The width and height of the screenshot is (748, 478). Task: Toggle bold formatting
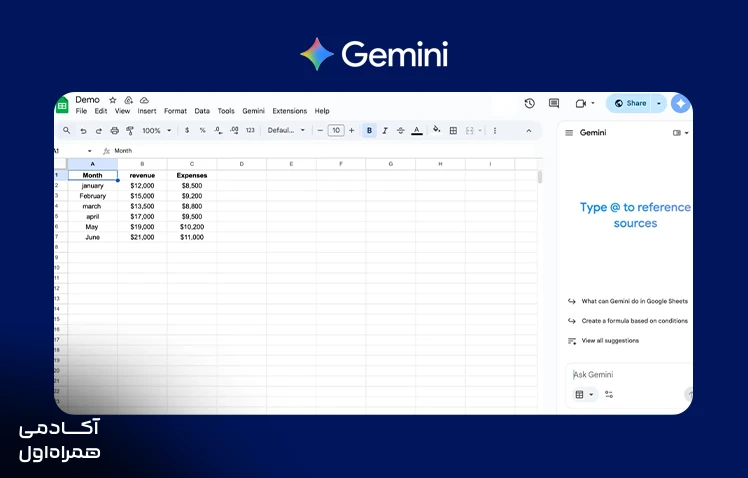[369, 130]
